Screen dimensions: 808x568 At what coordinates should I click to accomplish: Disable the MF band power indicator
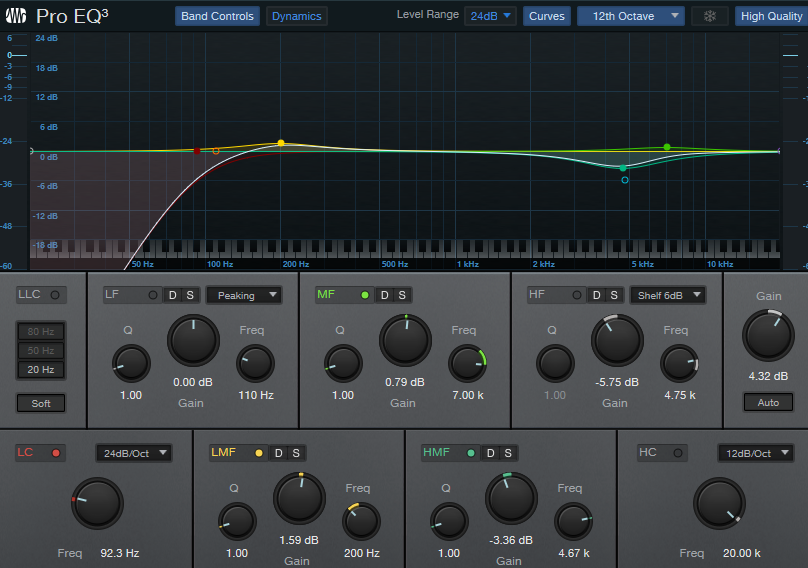tap(364, 295)
